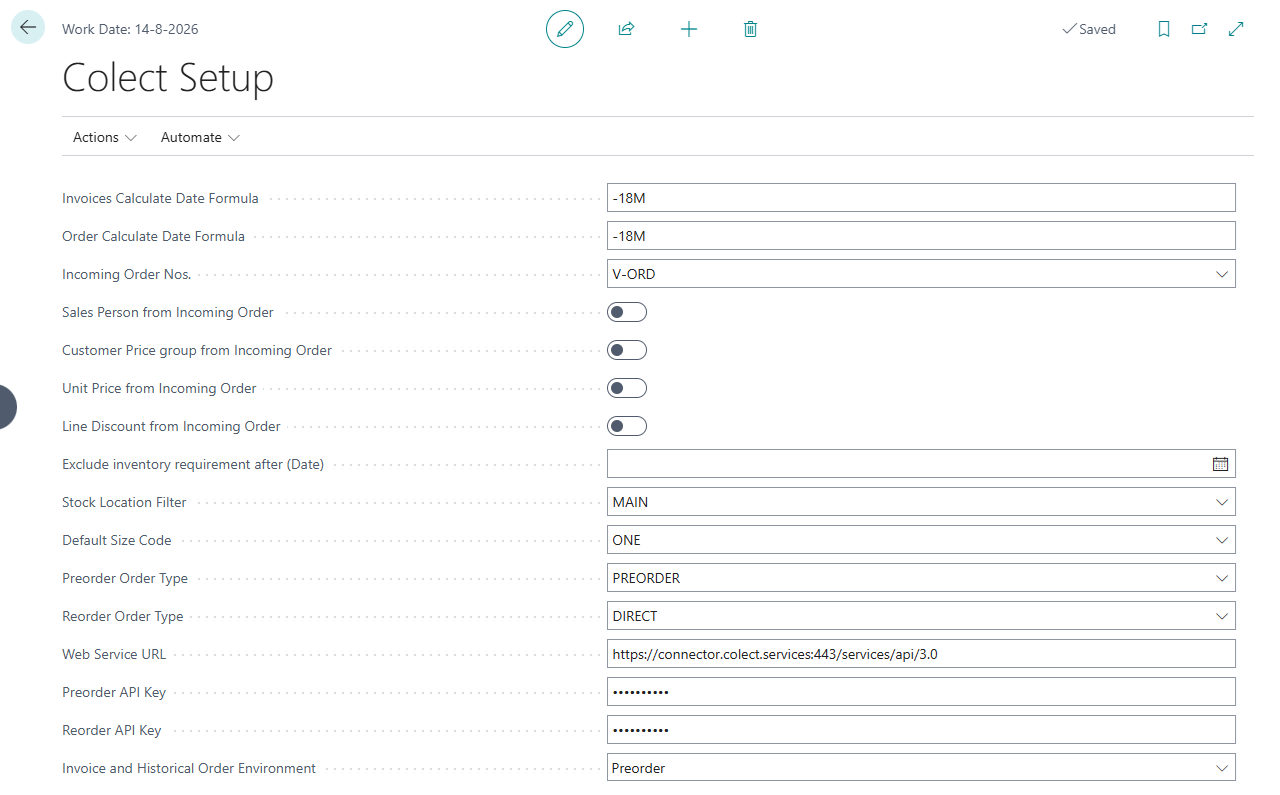Click the expand to full screen arrows icon
This screenshot has width=1280, height=795.
1236,29
